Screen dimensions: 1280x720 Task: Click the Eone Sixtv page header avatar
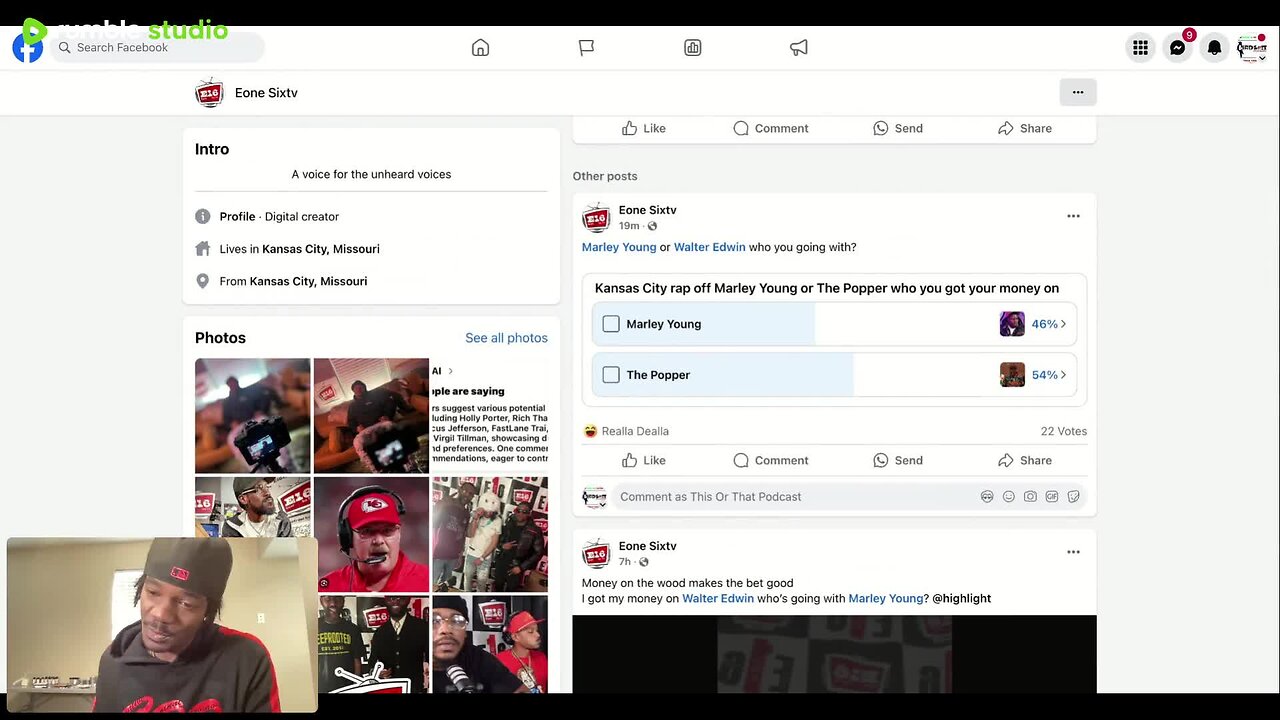point(209,93)
